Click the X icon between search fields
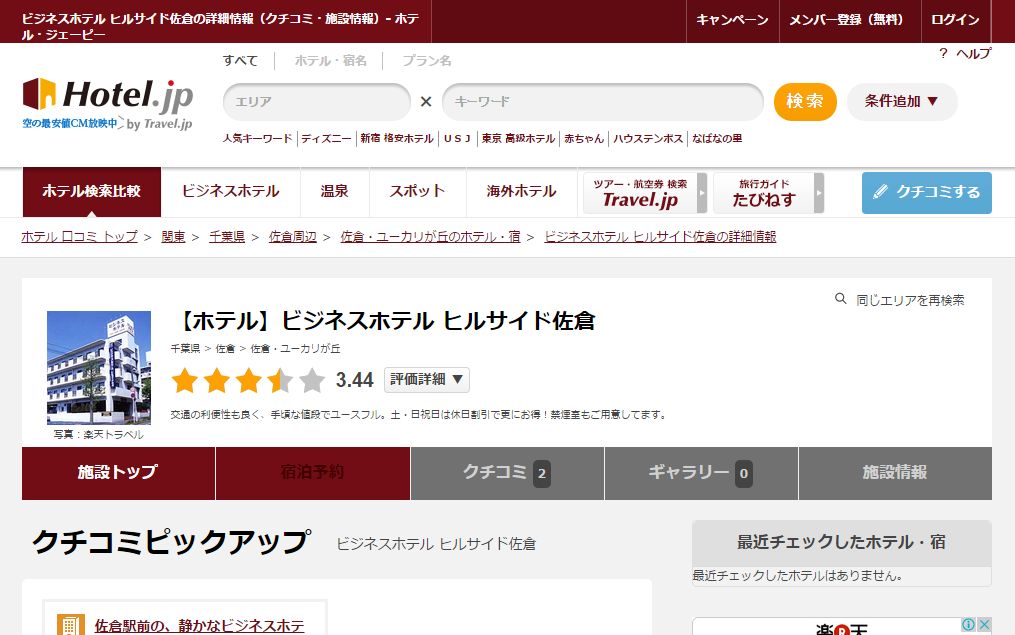This screenshot has height=635, width=1015. coord(426,102)
